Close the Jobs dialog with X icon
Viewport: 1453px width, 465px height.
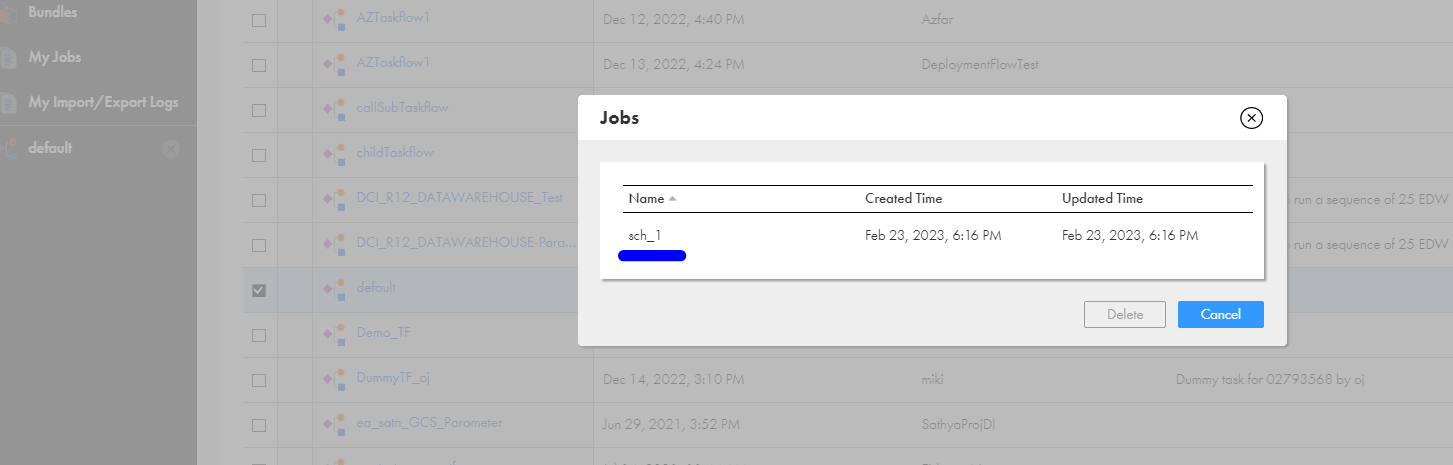pos(1251,118)
